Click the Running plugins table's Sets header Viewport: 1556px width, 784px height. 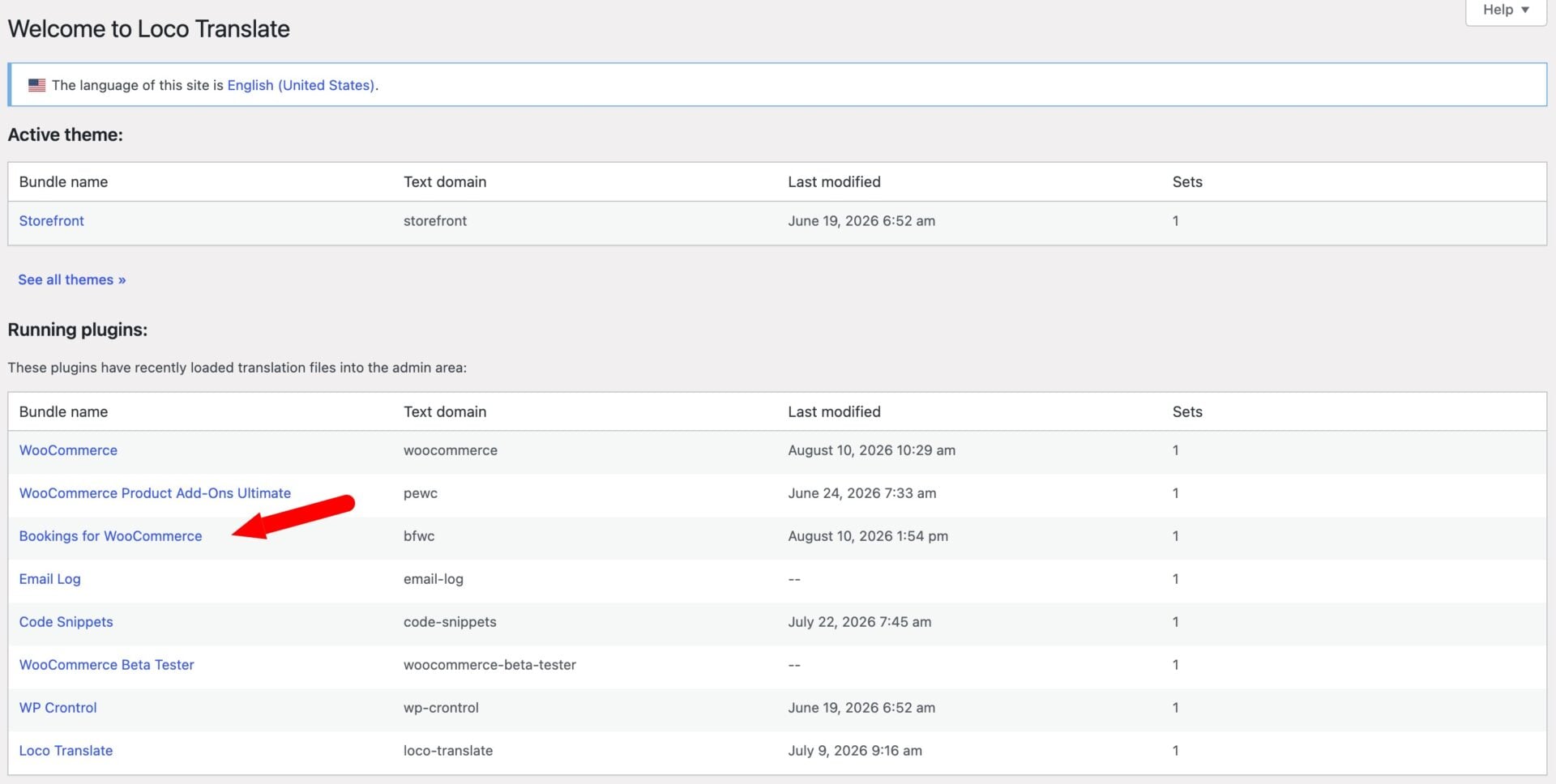(1187, 412)
